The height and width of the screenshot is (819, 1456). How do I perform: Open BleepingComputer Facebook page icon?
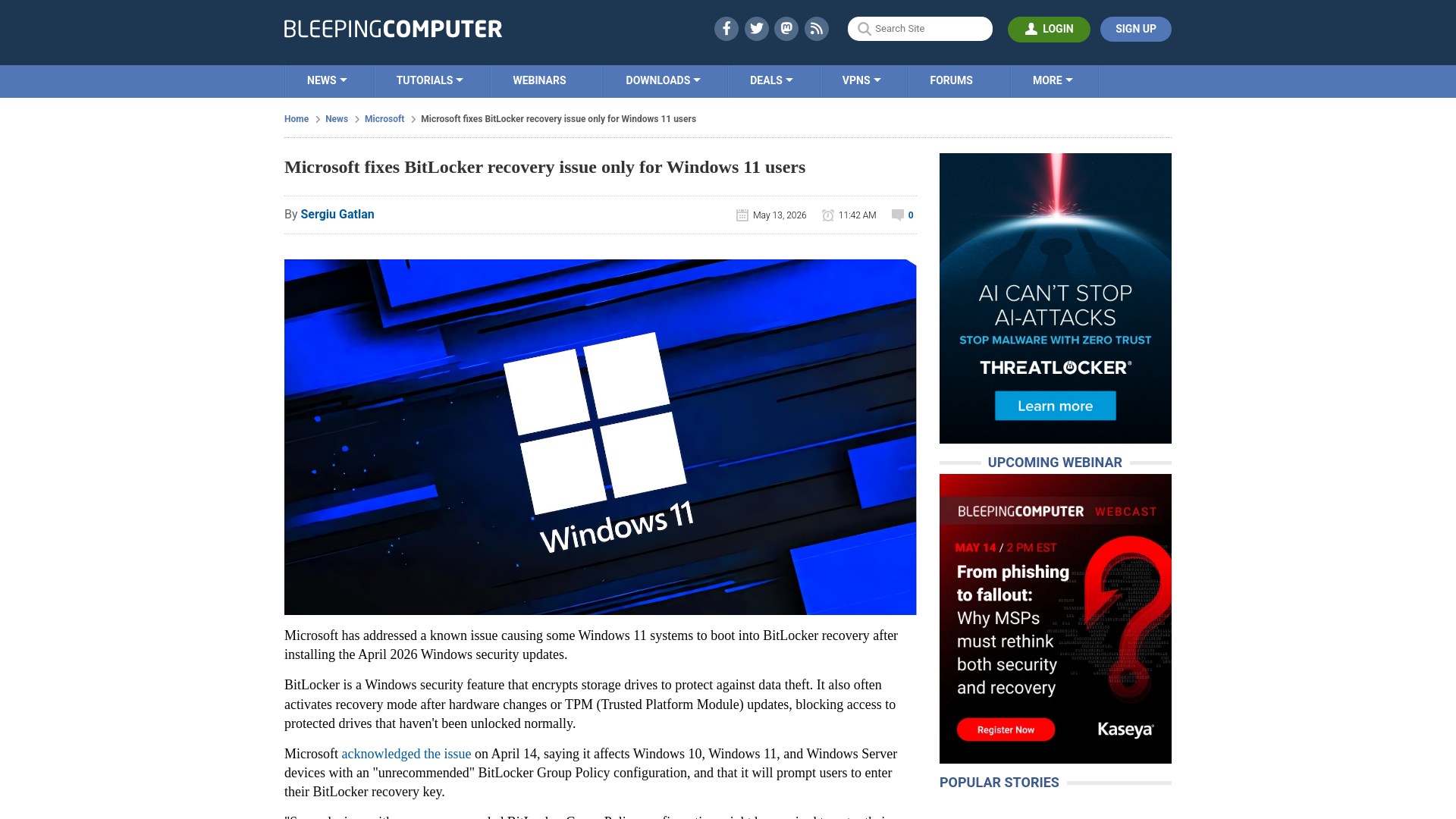tap(726, 29)
